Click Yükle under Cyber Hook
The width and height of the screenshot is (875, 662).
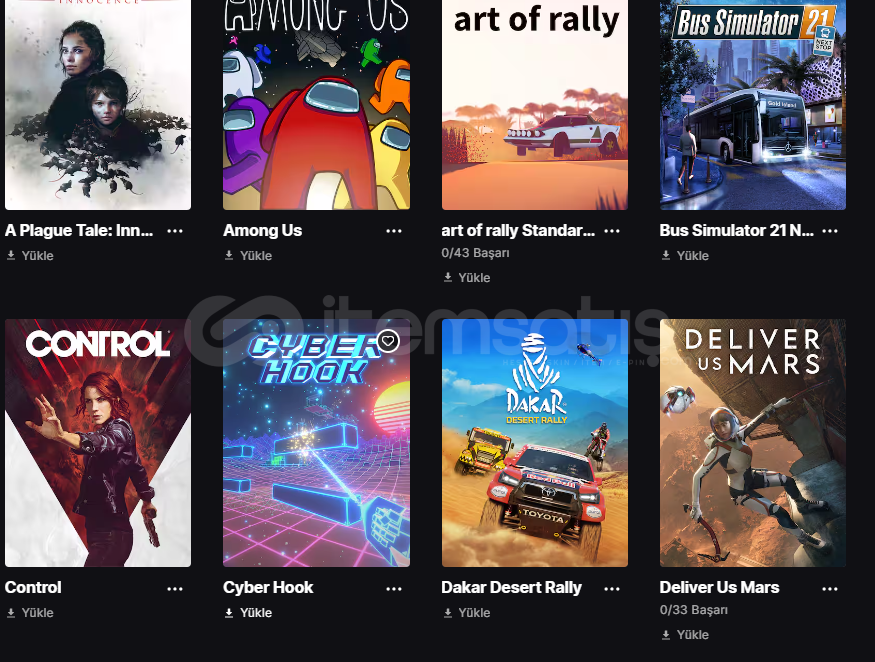pyautogui.click(x=248, y=613)
